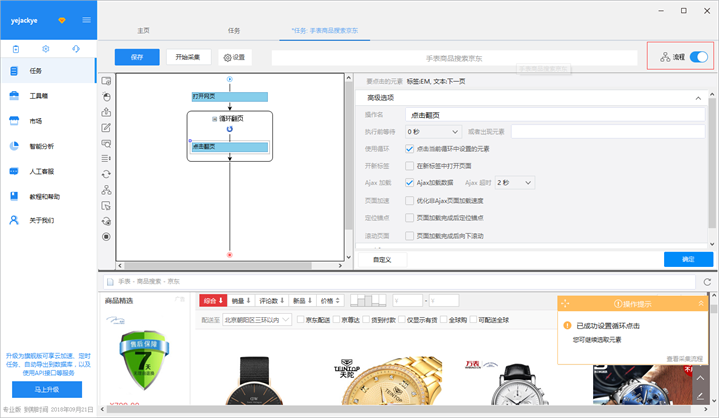
Task: Click the 查看采集流程 link
Action: click(x=684, y=359)
